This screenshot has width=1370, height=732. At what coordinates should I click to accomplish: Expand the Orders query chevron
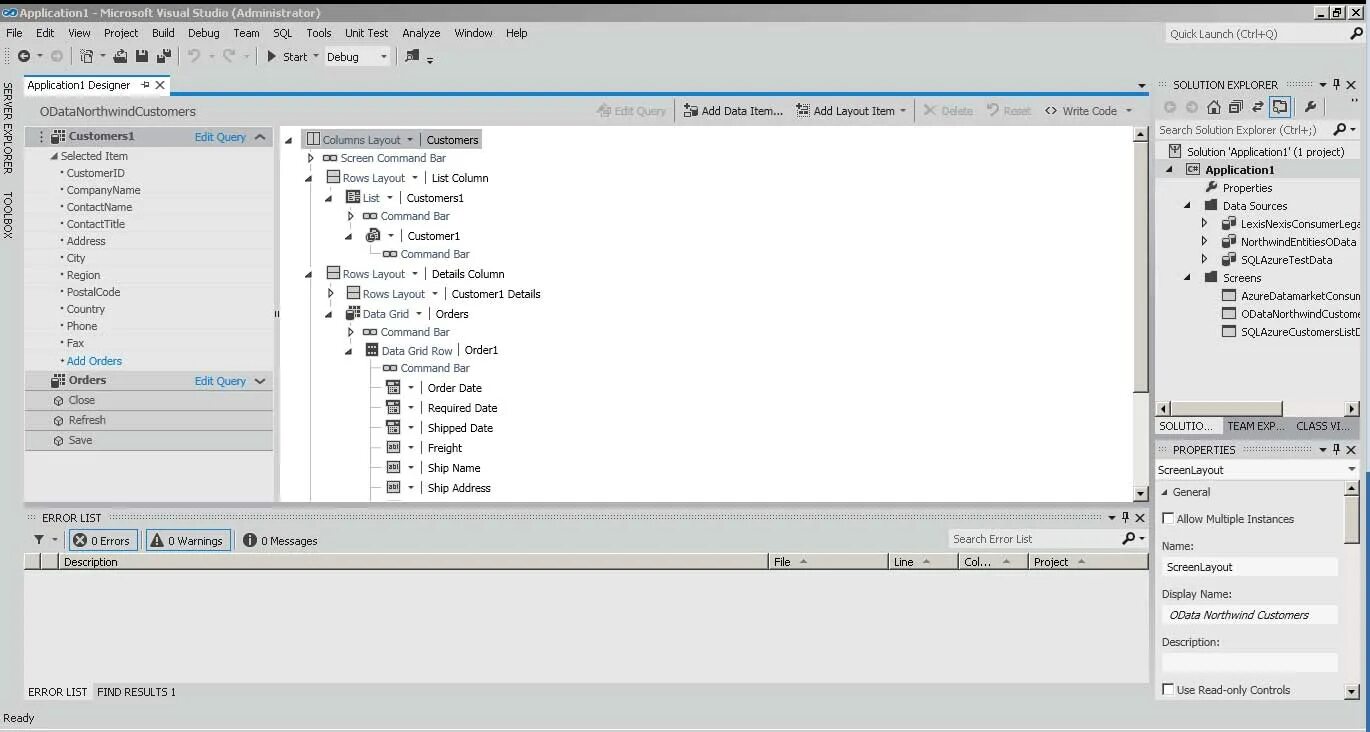click(260, 381)
